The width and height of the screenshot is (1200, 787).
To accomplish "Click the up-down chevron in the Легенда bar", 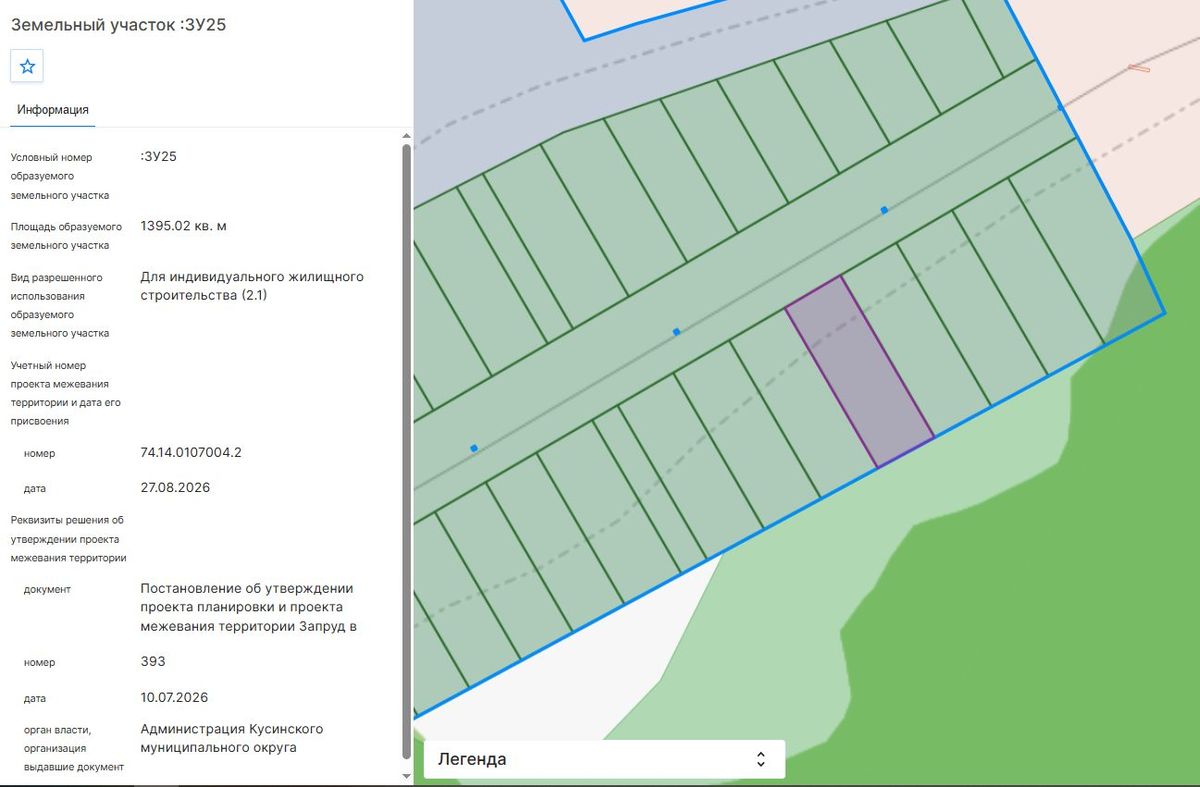I will [761, 759].
